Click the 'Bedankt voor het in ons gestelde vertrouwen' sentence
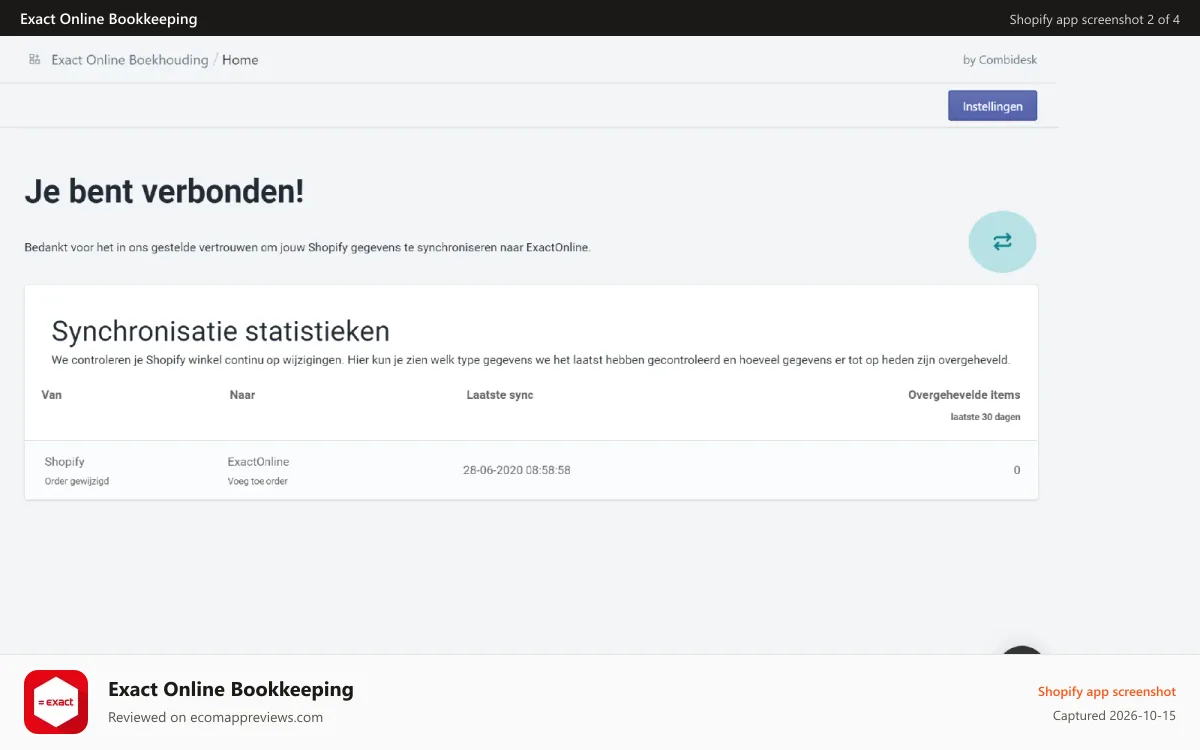Viewport: 1200px width, 750px height. 307,247
